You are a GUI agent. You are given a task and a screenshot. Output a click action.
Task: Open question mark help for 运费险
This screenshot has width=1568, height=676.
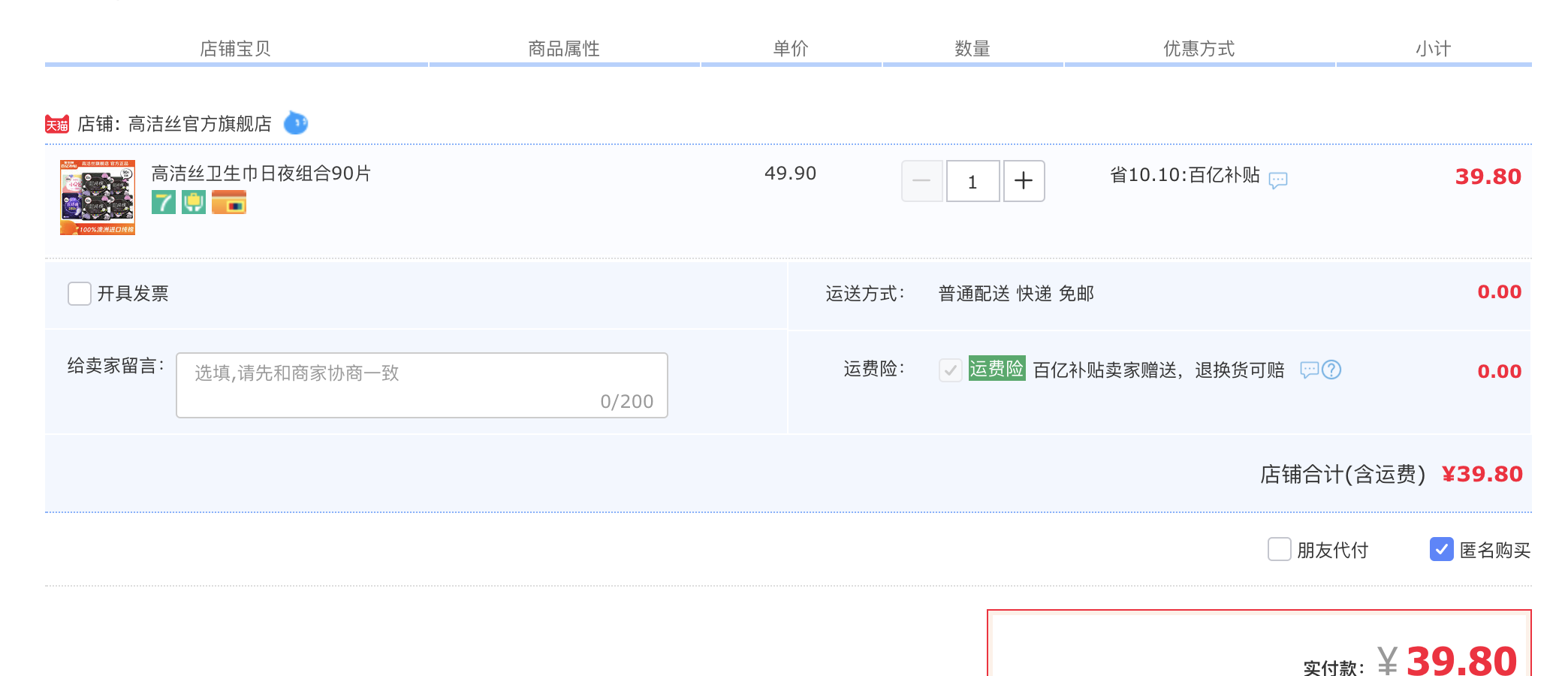tap(1331, 370)
